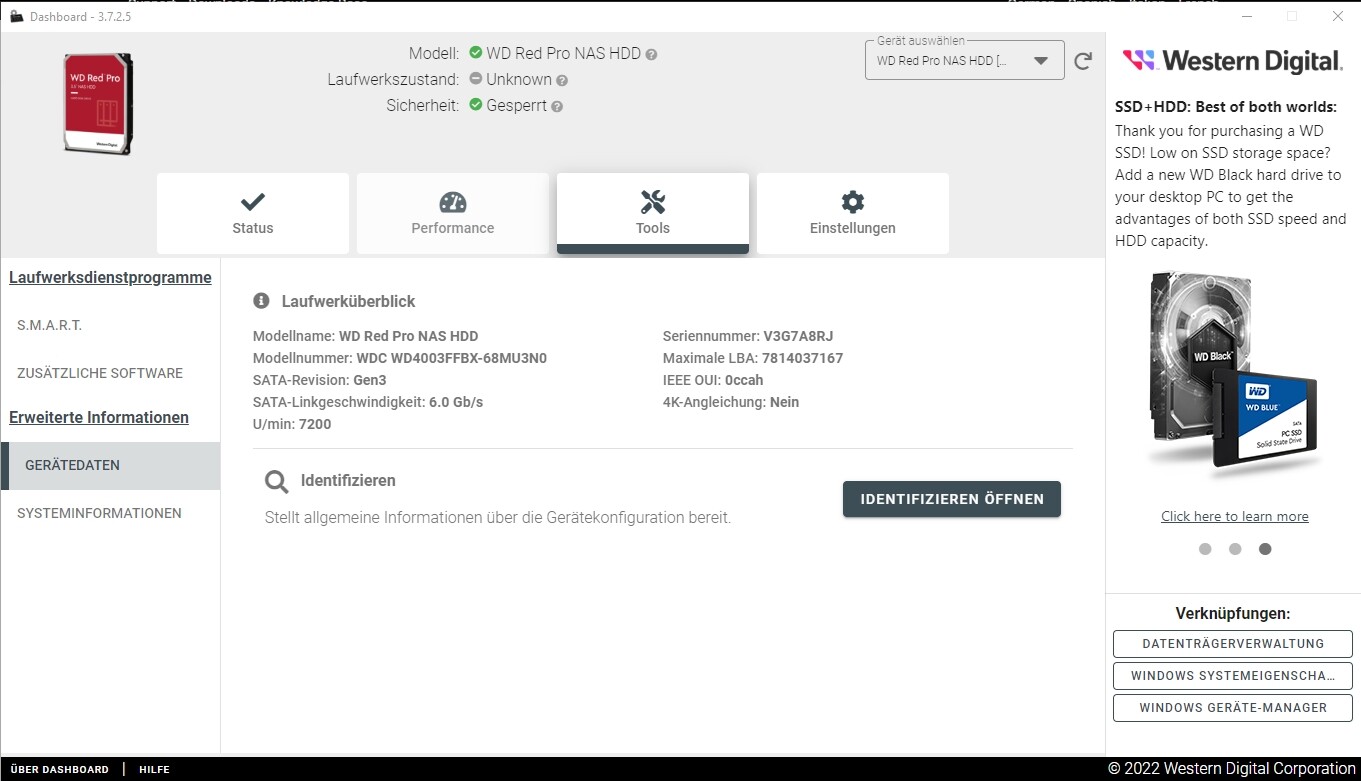Select GERÄTEDATEN in the sidebar

pyautogui.click(x=110, y=465)
